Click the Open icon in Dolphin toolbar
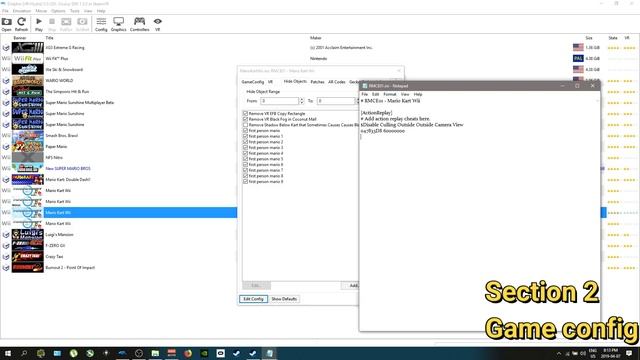 click(7, 24)
